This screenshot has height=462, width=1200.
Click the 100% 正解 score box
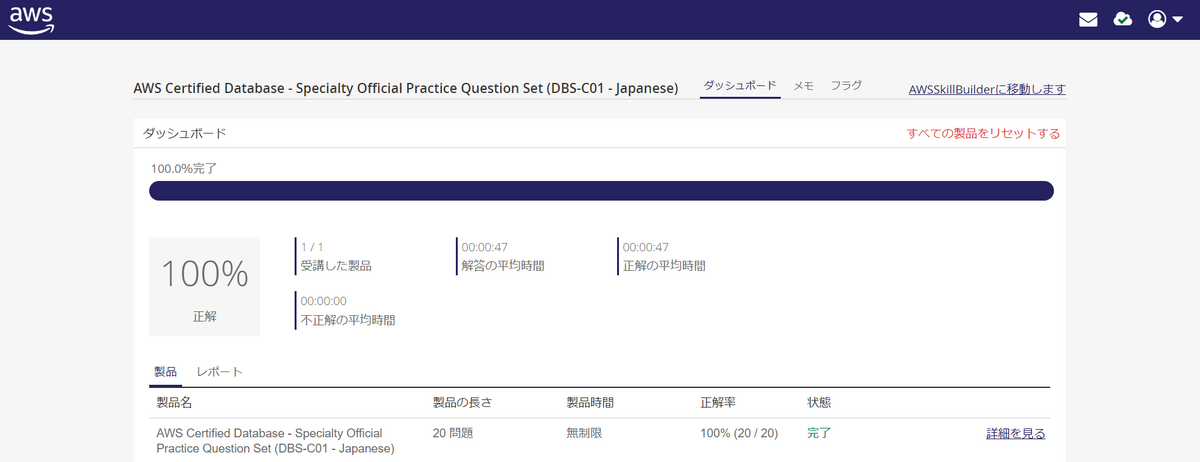(x=204, y=286)
